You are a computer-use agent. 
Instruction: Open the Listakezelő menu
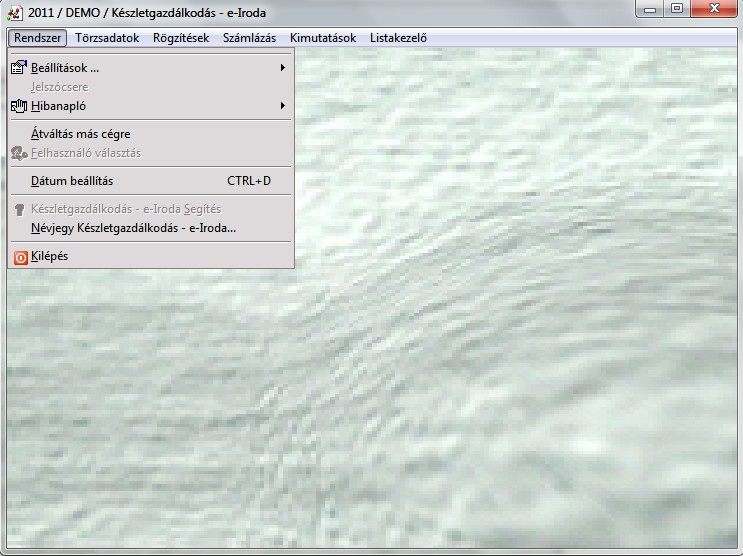[x=398, y=38]
